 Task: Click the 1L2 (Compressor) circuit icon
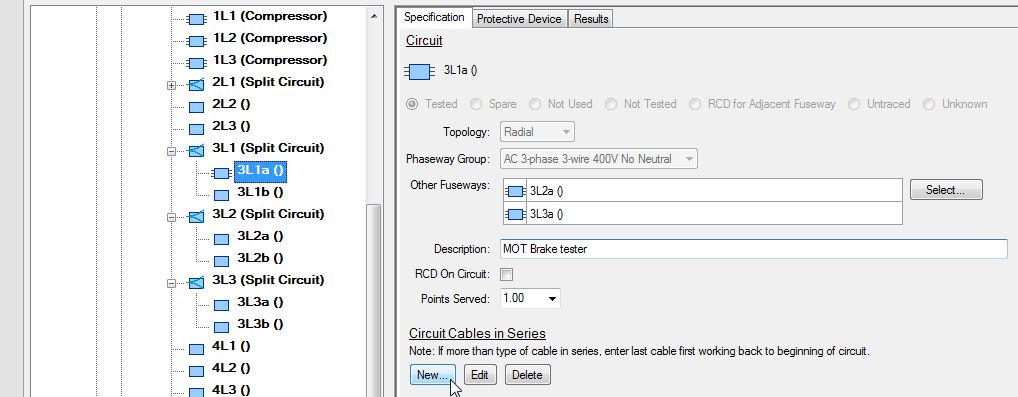[x=197, y=42]
